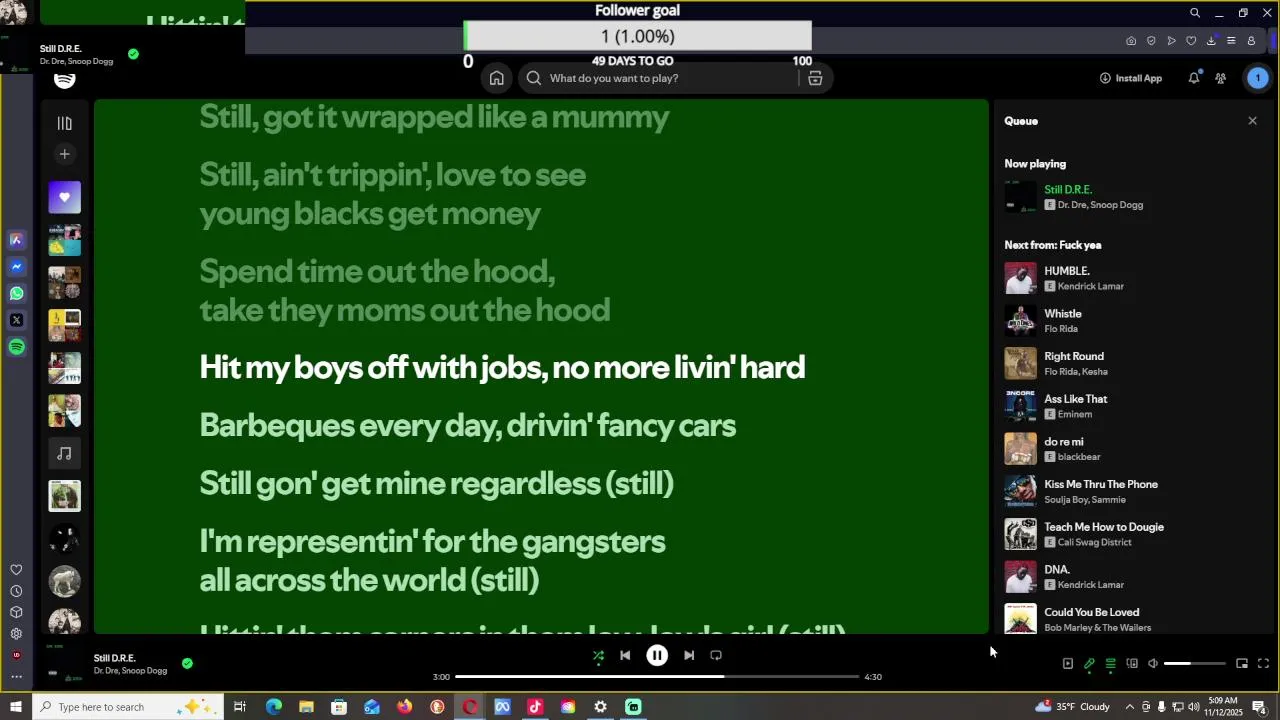The width and height of the screenshot is (1280, 720).
Task: Seek within the song progress bar
Action: tap(657, 677)
